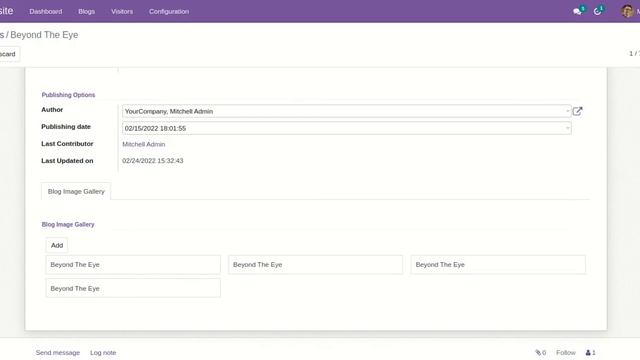The image size is (640, 360).
Task: Click the Discard button
Action: (x=7, y=54)
